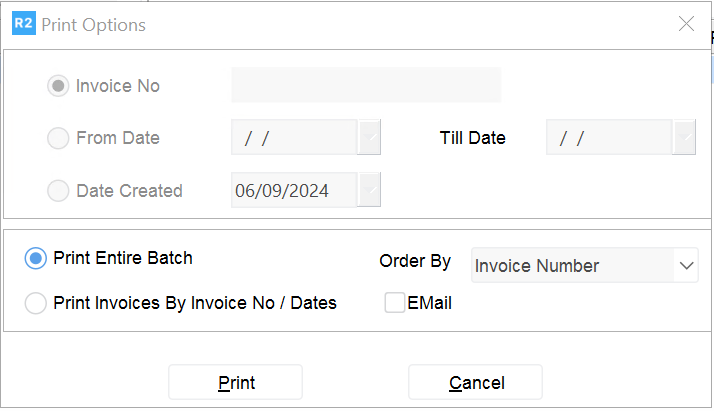
Task: Click the Date Created field showing 06/09/2024
Action: 294,190
